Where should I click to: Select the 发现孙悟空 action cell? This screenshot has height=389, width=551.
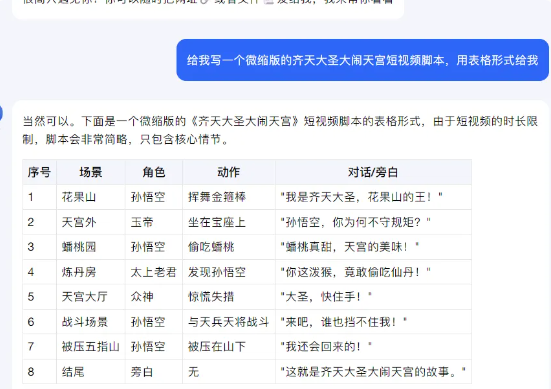[x=229, y=272]
